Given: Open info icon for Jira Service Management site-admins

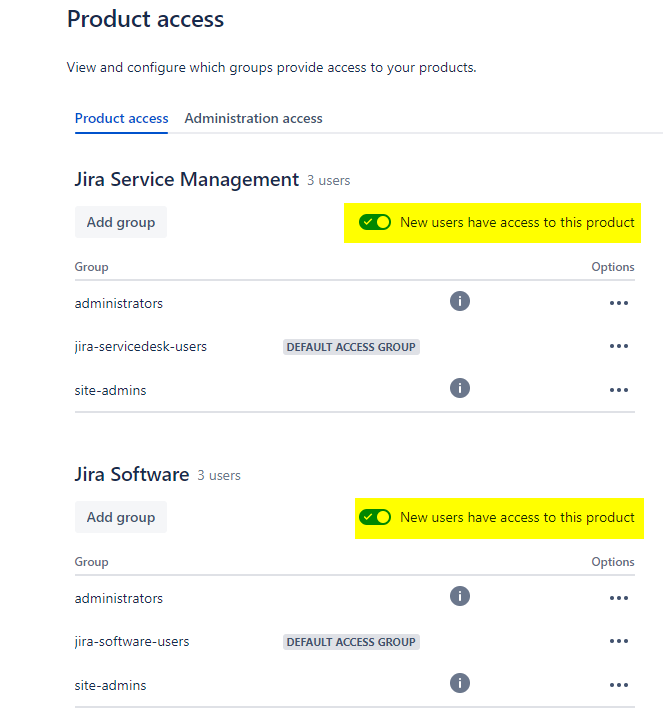Looking at the screenshot, I should [x=460, y=388].
